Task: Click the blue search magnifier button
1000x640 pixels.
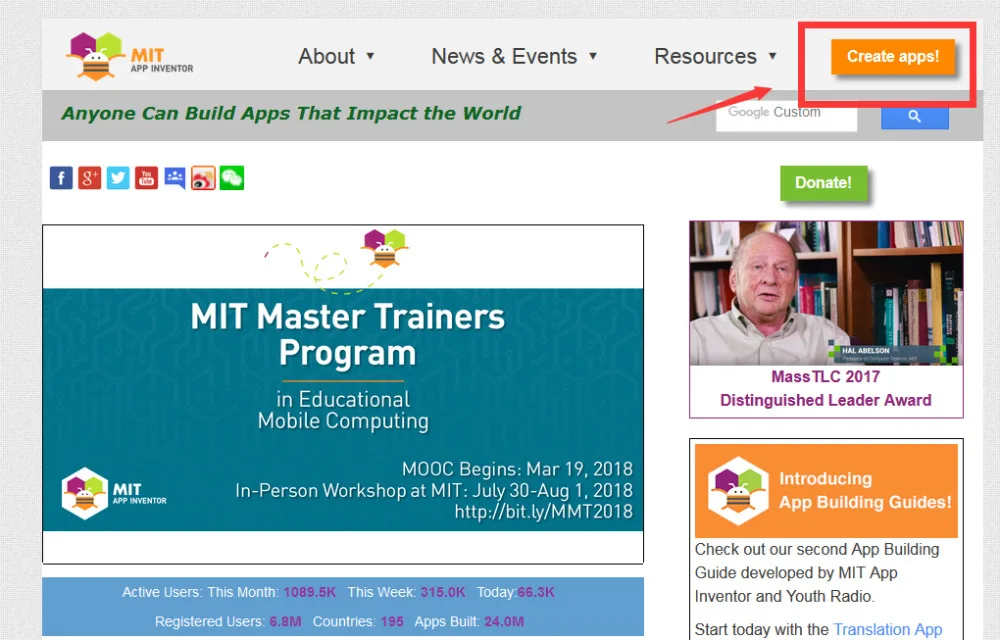Action: (x=915, y=117)
